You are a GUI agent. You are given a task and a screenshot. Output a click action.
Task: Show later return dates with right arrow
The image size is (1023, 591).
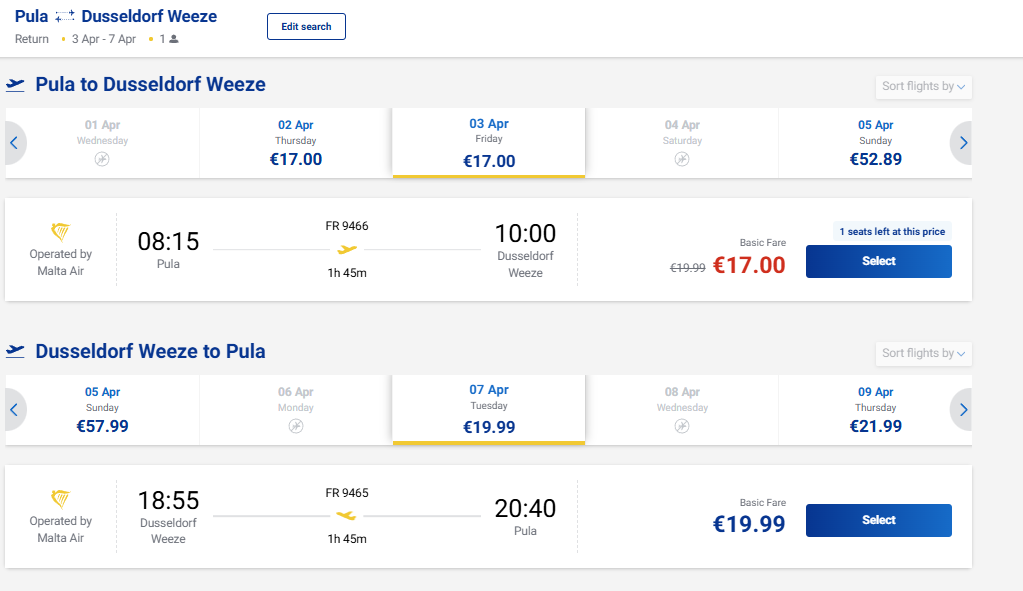click(x=963, y=410)
